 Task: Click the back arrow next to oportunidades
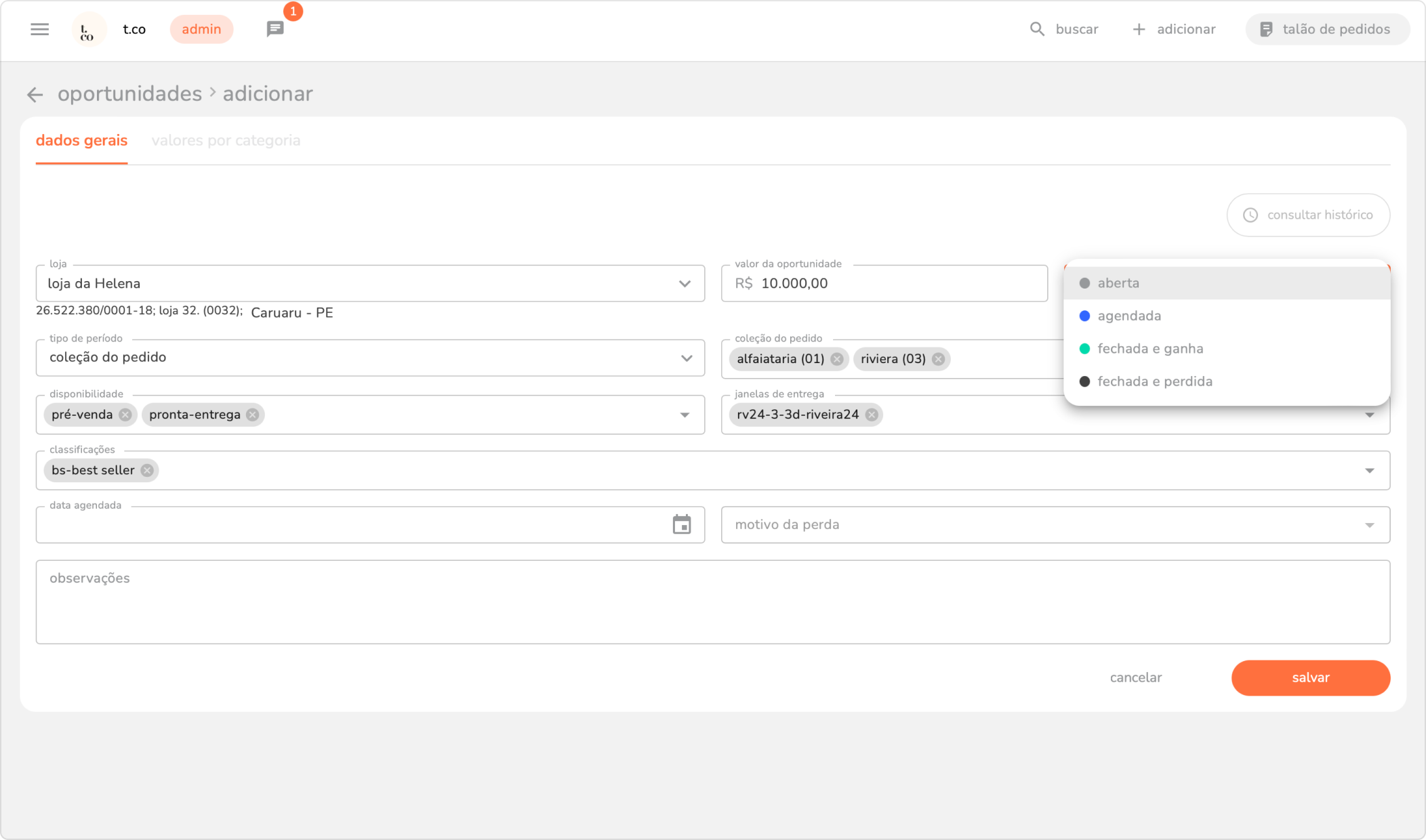(x=35, y=95)
